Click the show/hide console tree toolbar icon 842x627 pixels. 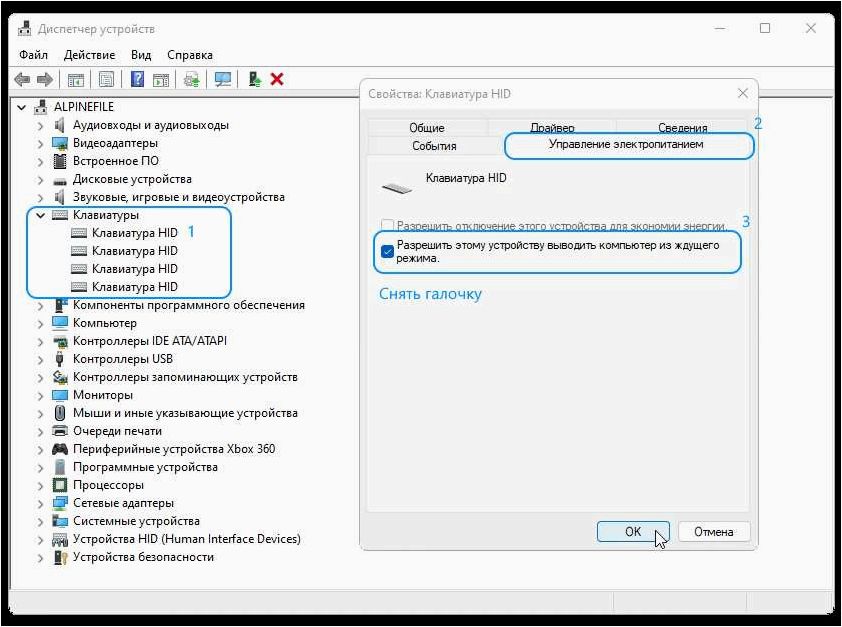point(76,80)
